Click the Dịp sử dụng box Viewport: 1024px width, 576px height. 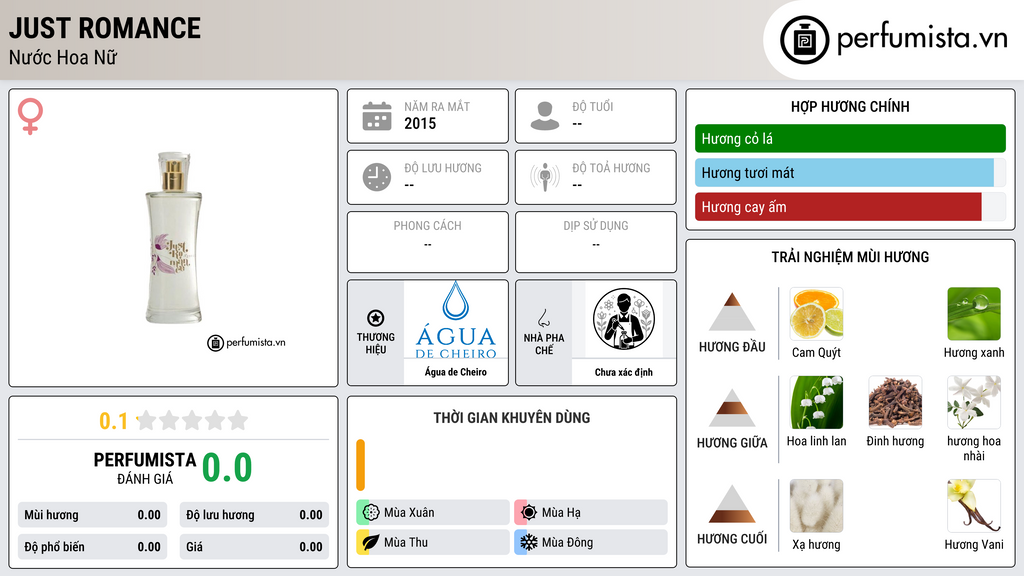(596, 242)
